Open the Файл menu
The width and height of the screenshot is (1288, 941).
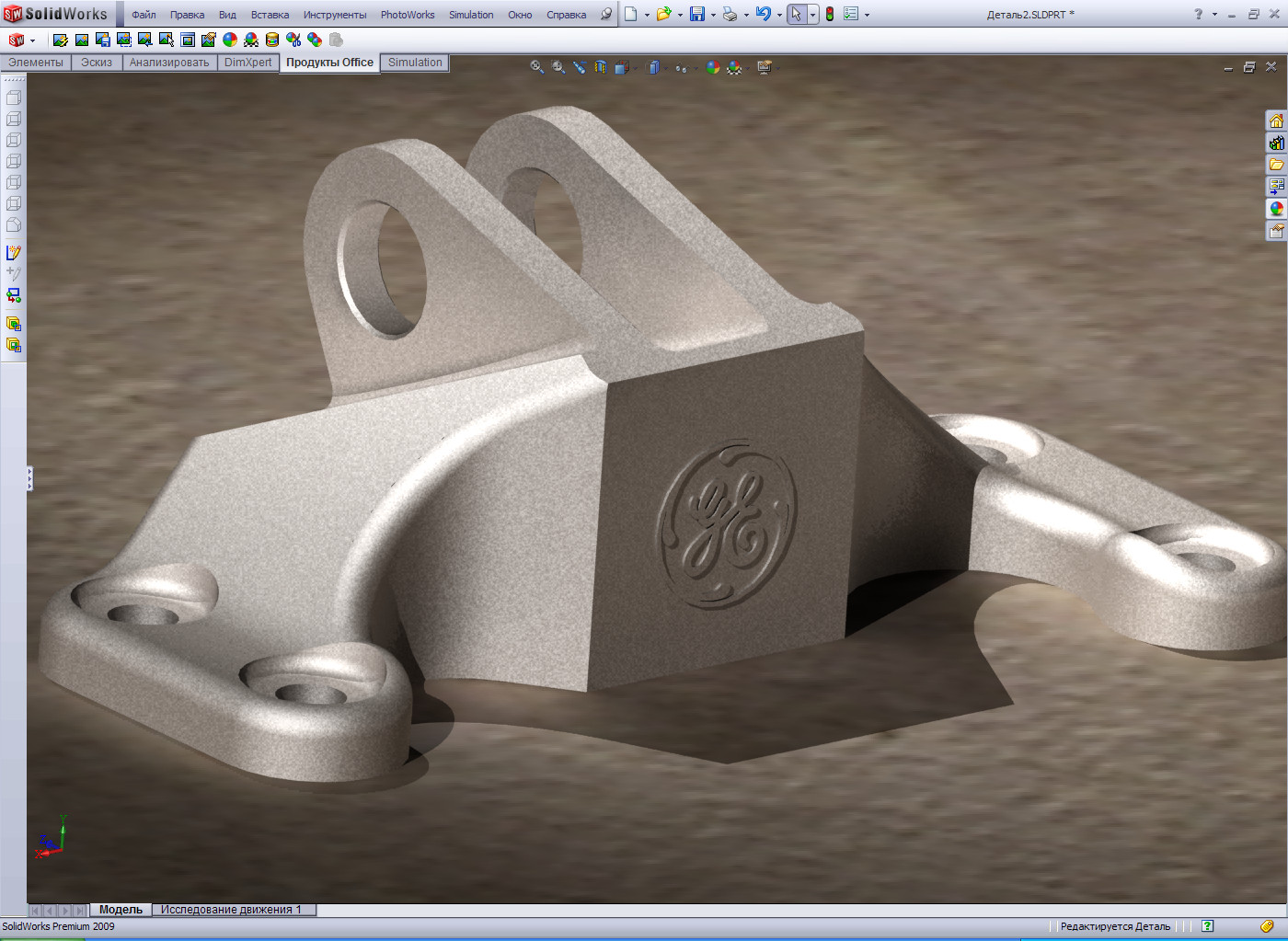tap(144, 15)
